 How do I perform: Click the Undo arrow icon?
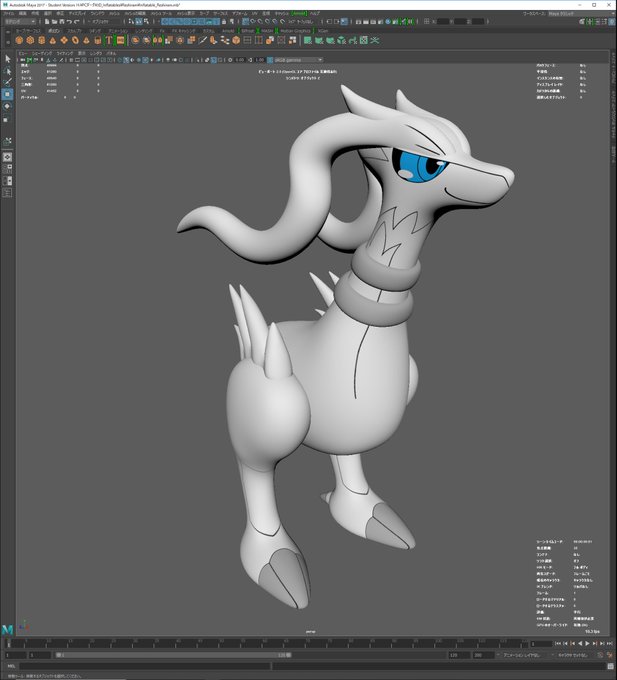[x=69, y=21]
